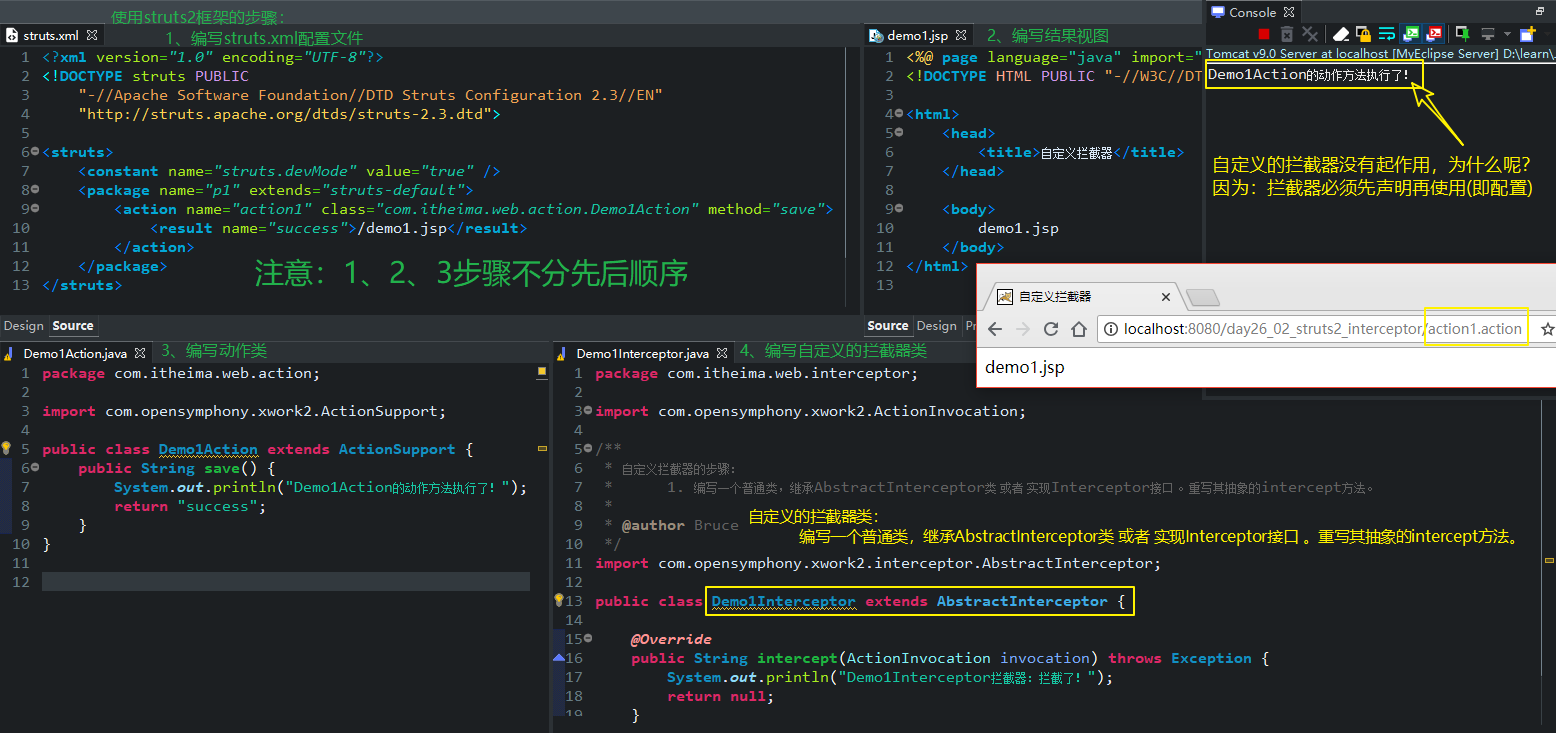Remove all terminated launches (double X icon)
Screen dimensions: 1556x733
[x=1310, y=34]
